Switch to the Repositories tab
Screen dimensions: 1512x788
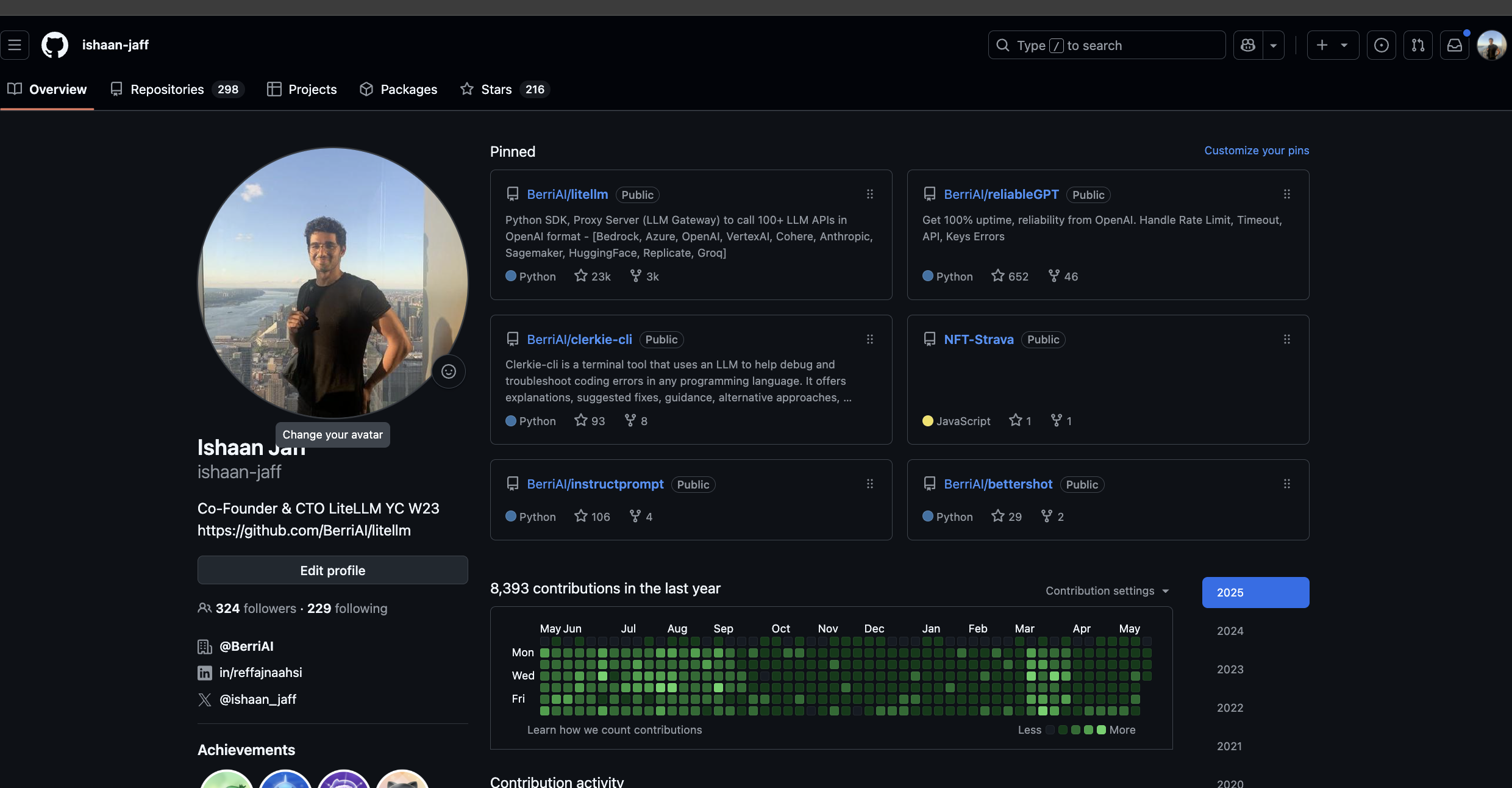[x=166, y=89]
